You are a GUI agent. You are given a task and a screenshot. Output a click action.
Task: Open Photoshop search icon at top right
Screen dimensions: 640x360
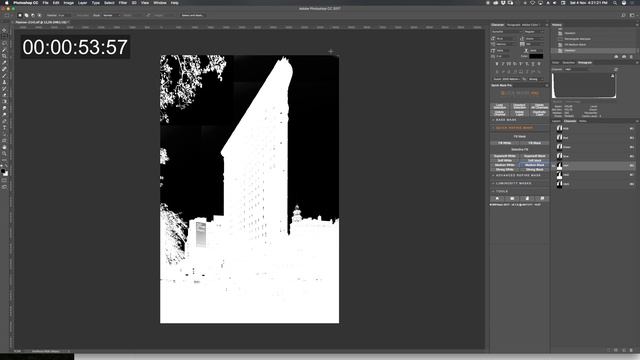tap(623, 15)
